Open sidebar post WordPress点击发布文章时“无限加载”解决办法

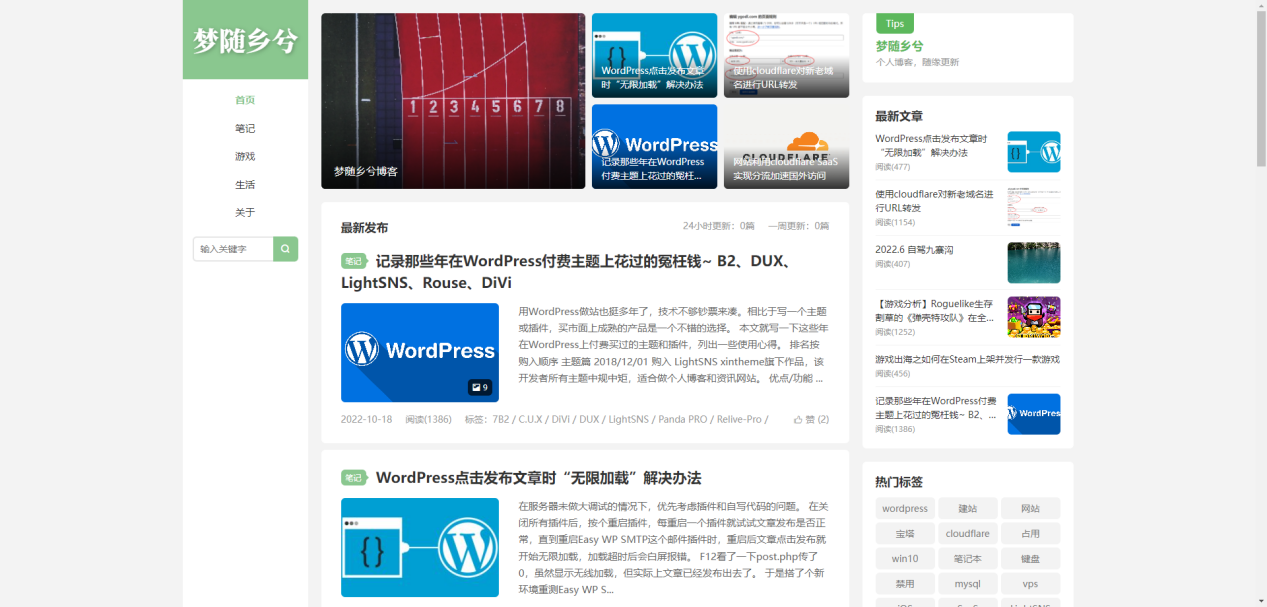click(931, 146)
